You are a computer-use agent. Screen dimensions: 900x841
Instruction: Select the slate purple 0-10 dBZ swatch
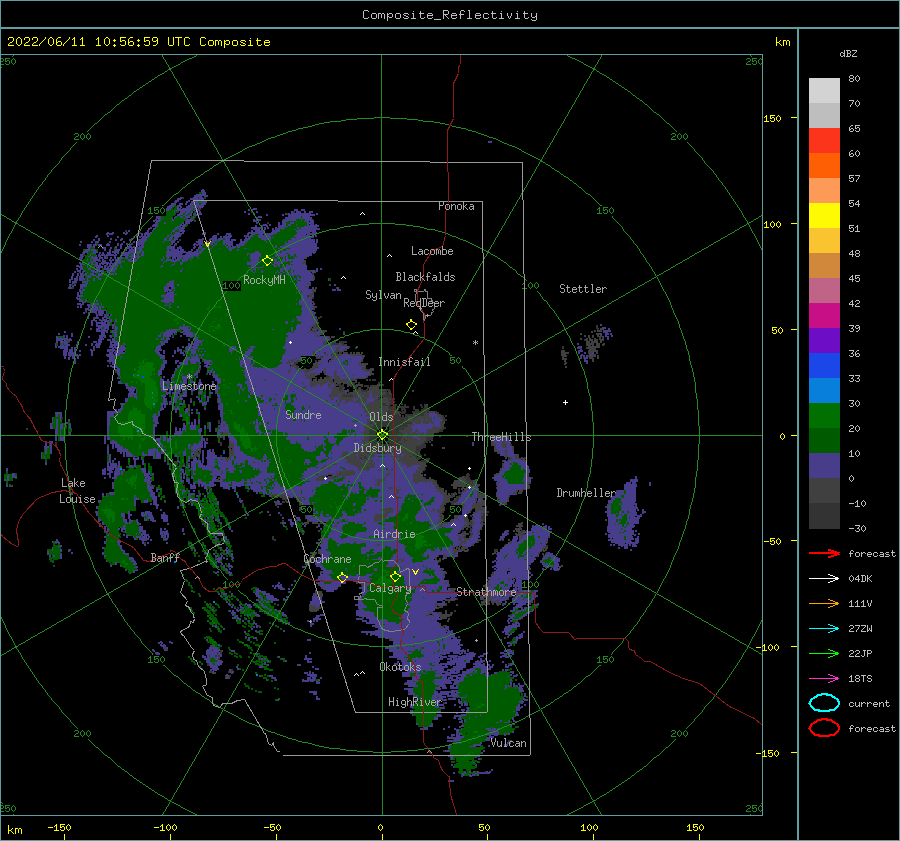824,466
